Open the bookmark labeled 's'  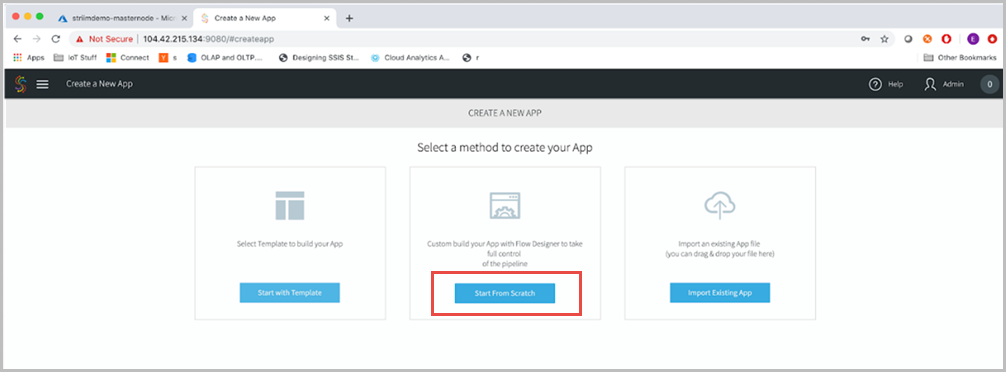pos(168,58)
